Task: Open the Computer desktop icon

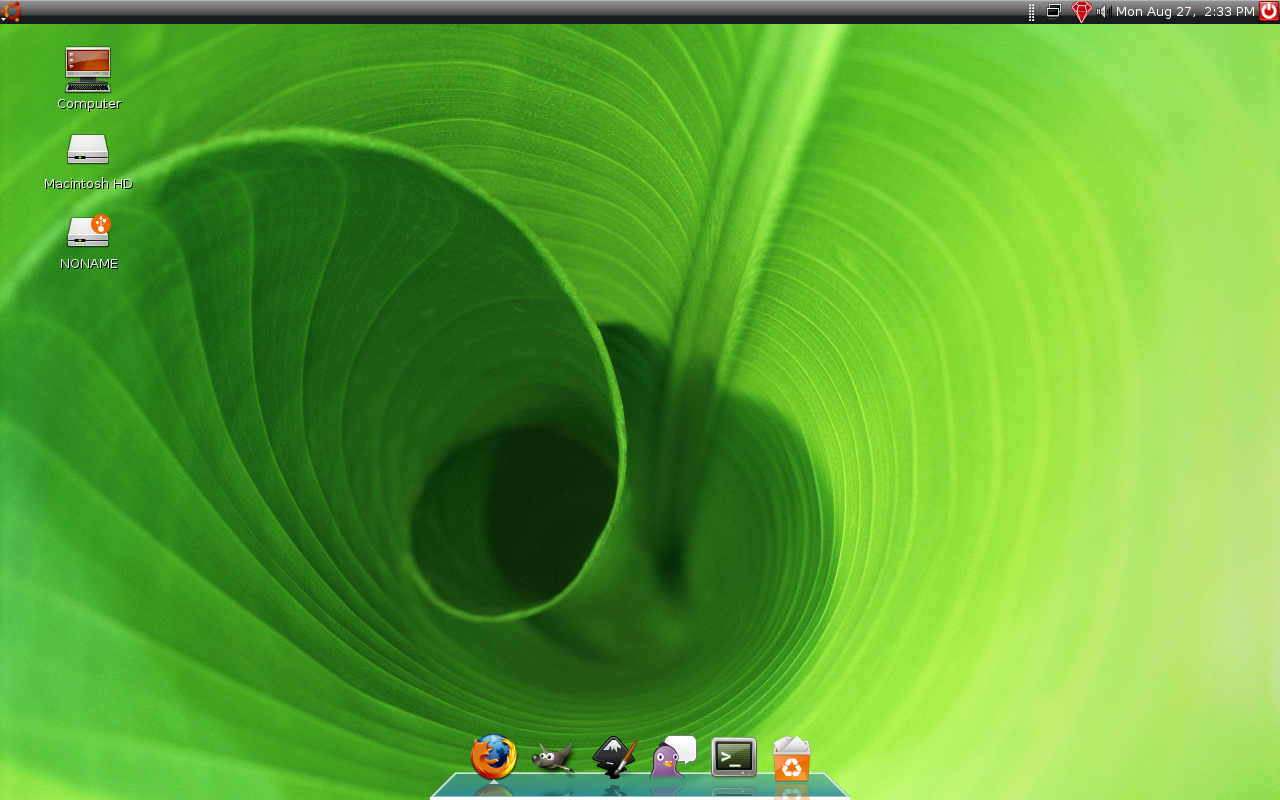Action: (x=88, y=69)
